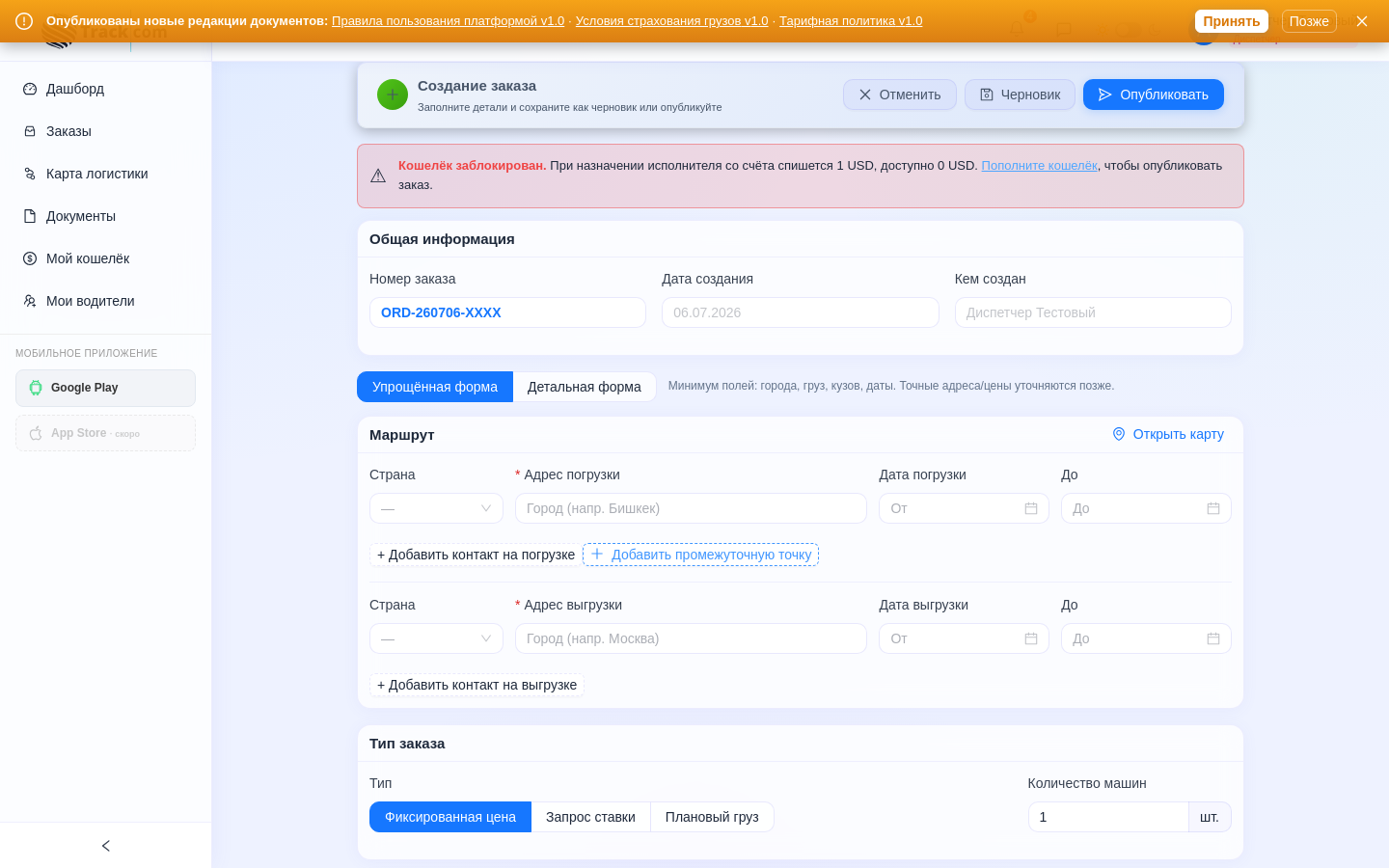The width and height of the screenshot is (1389, 868).
Task: Open Мой кошелёк
Action: click(x=105, y=258)
